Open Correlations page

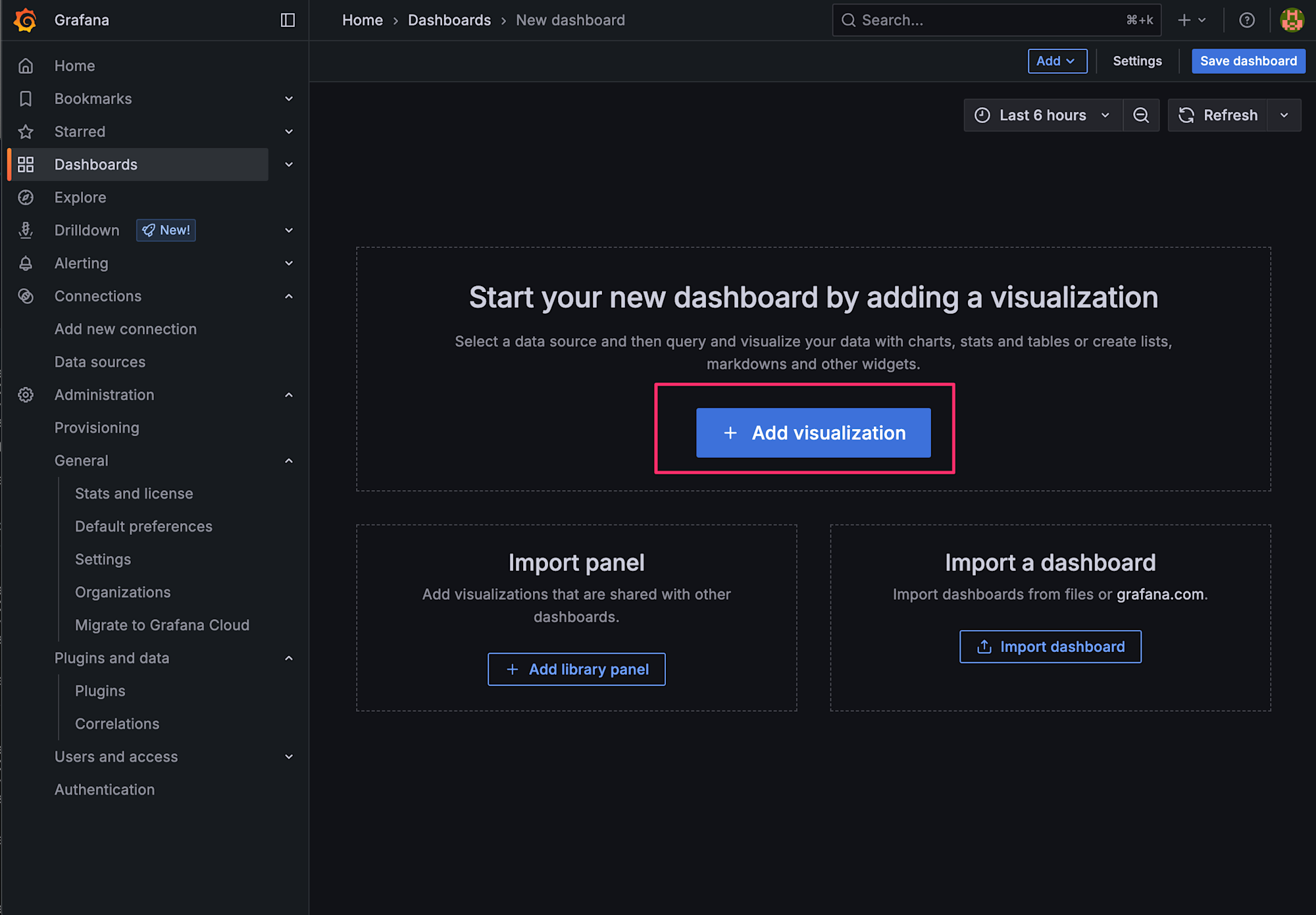pyautogui.click(x=117, y=724)
